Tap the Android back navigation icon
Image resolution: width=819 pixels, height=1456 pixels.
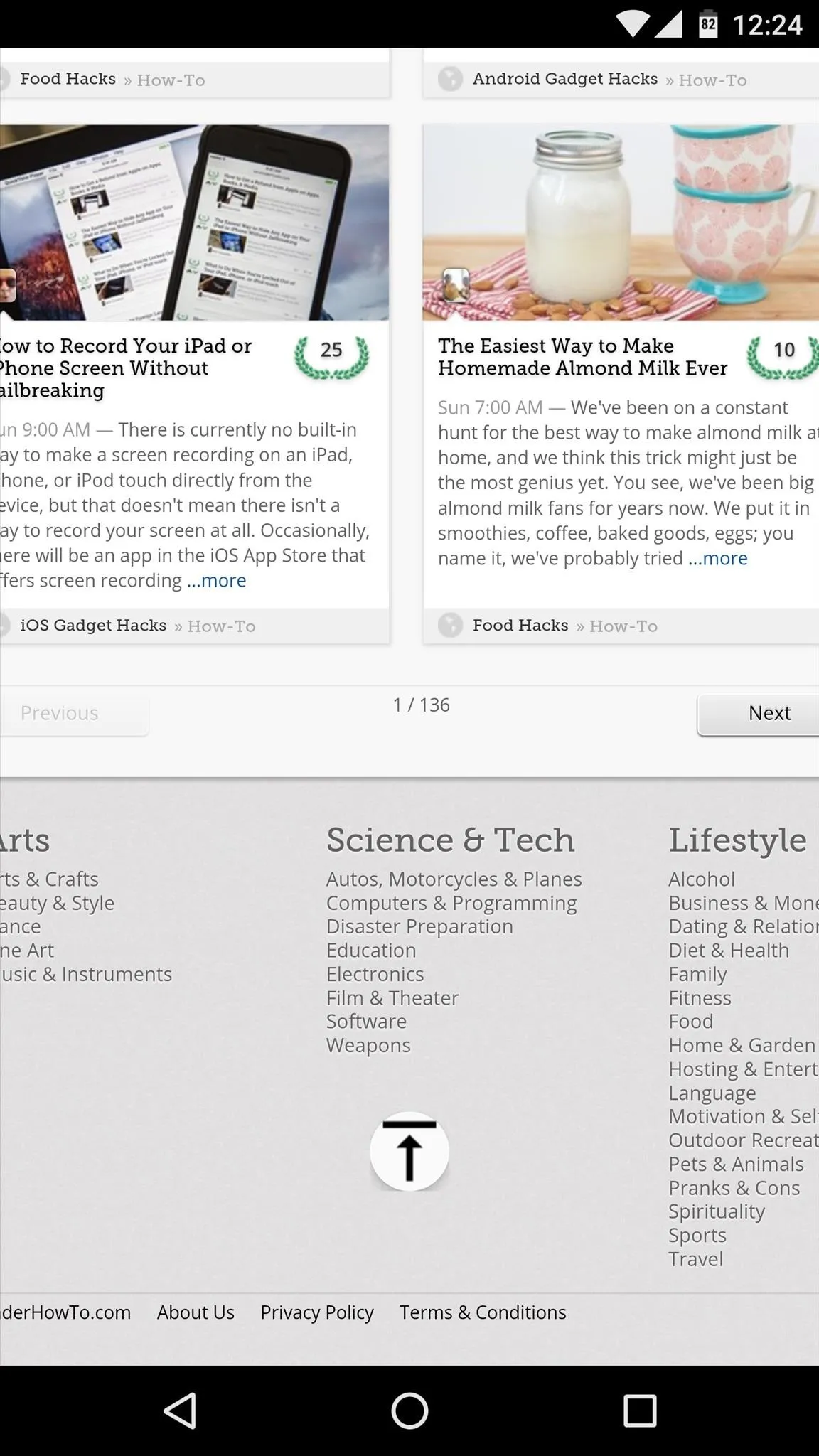click(x=180, y=1410)
